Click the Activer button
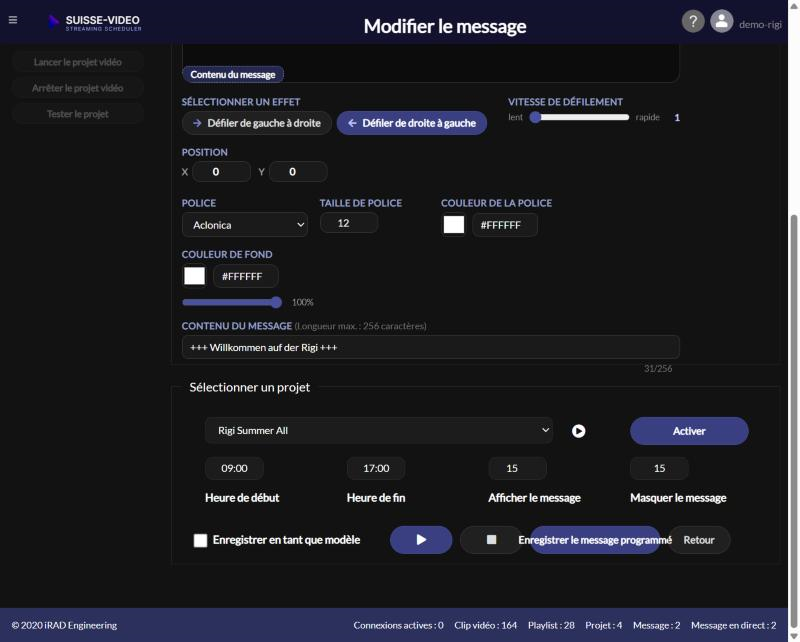The height and width of the screenshot is (642, 800). pos(689,431)
